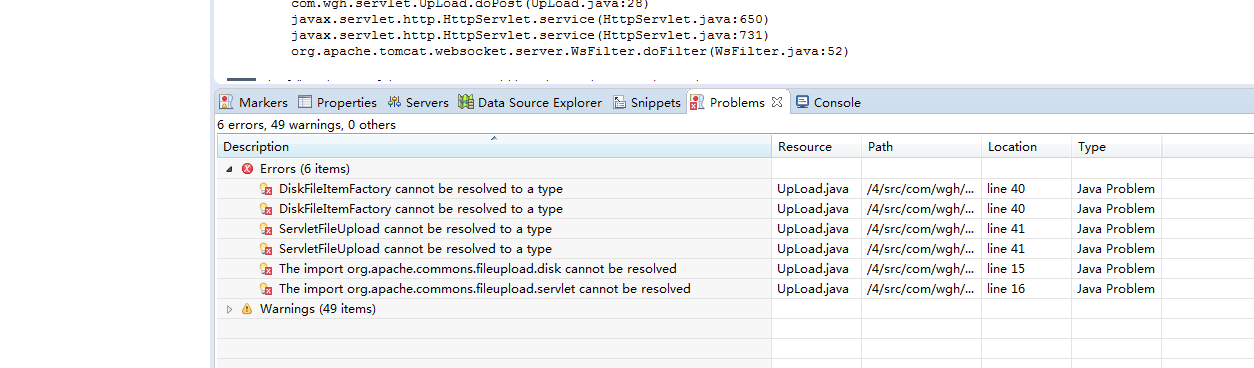
Task: Switch to the Snippets tab
Action: click(647, 102)
